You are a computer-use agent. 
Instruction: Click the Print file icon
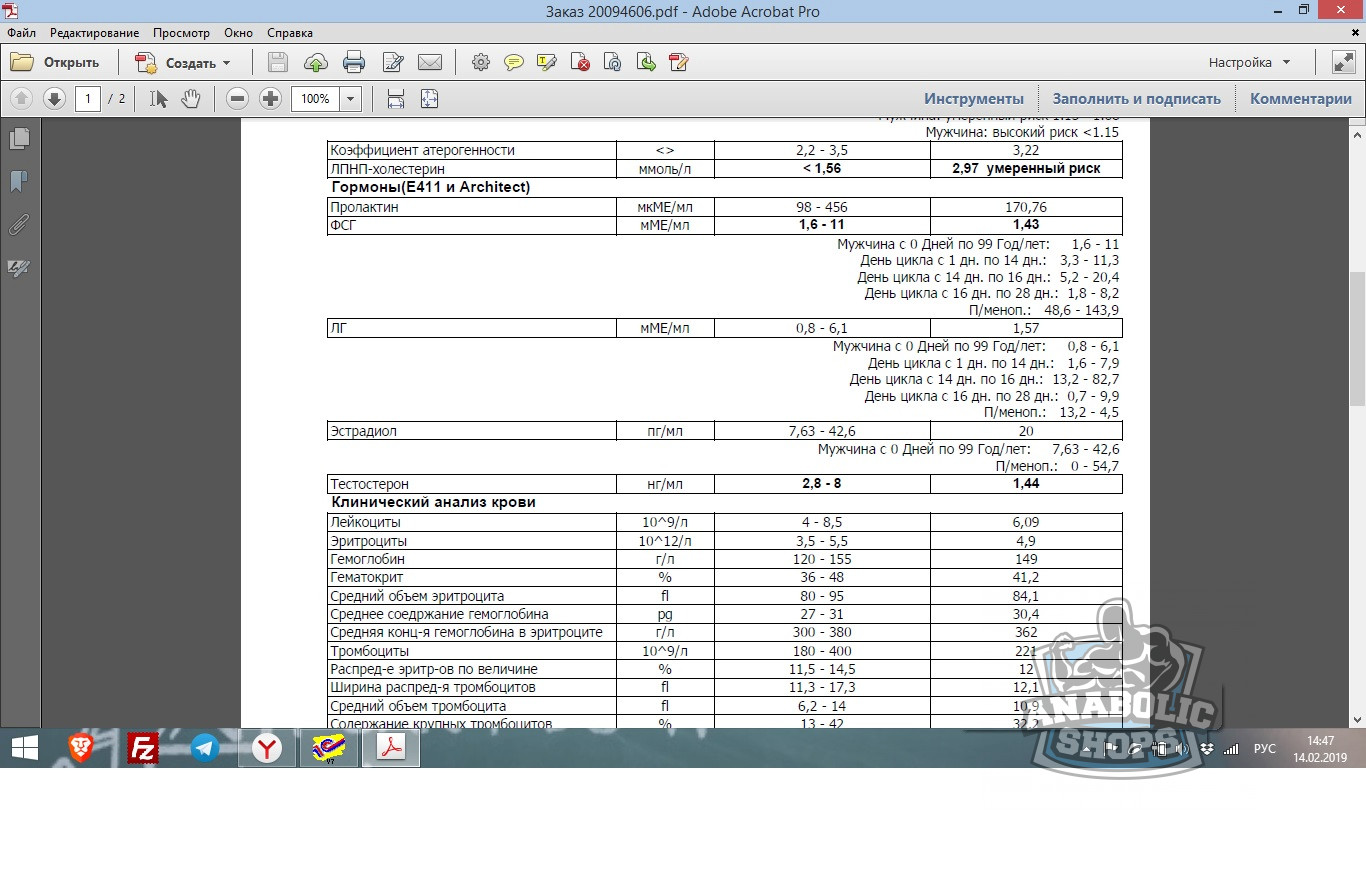pyautogui.click(x=353, y=63)
